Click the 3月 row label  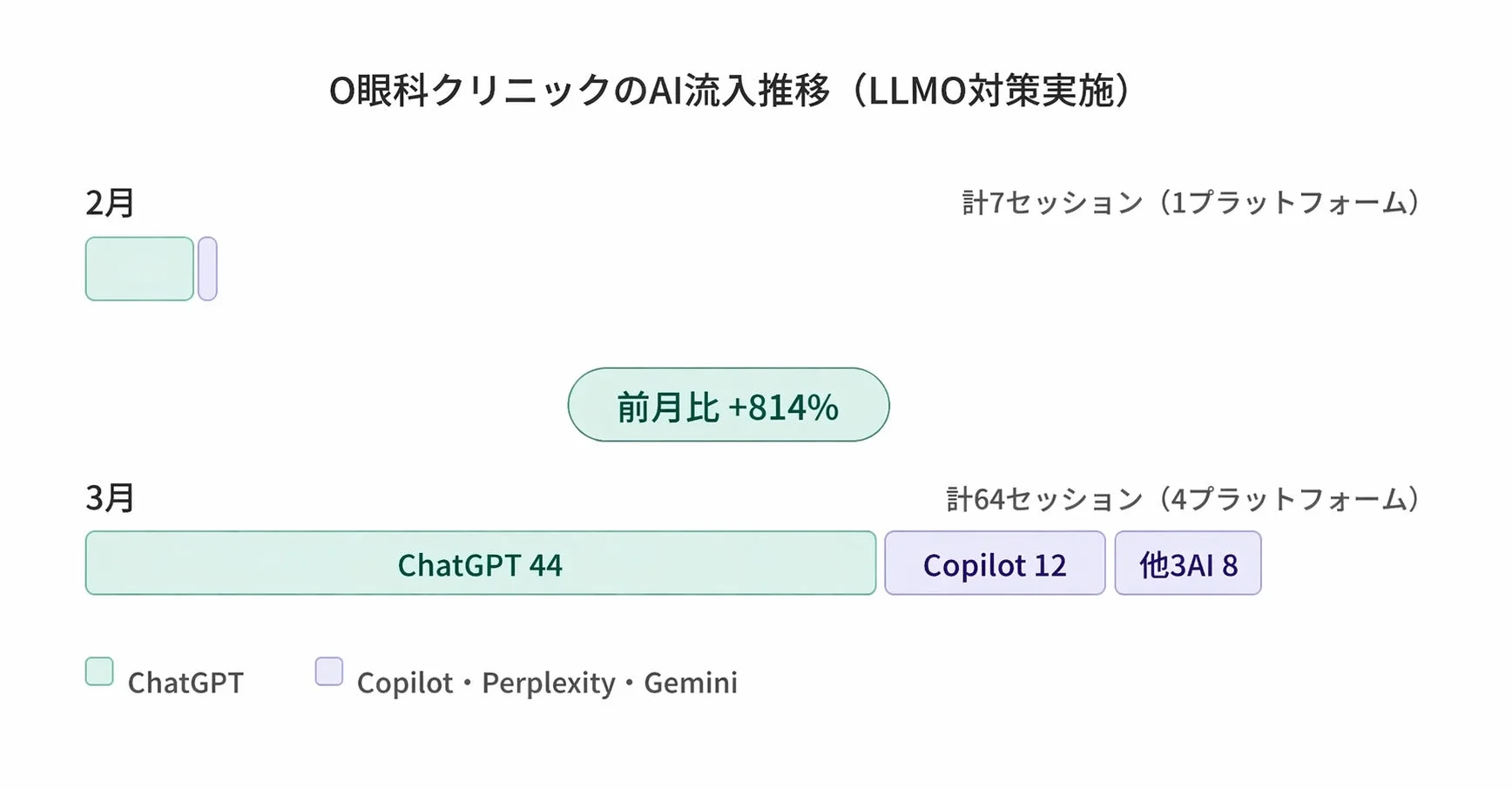[x=110, y=498]
